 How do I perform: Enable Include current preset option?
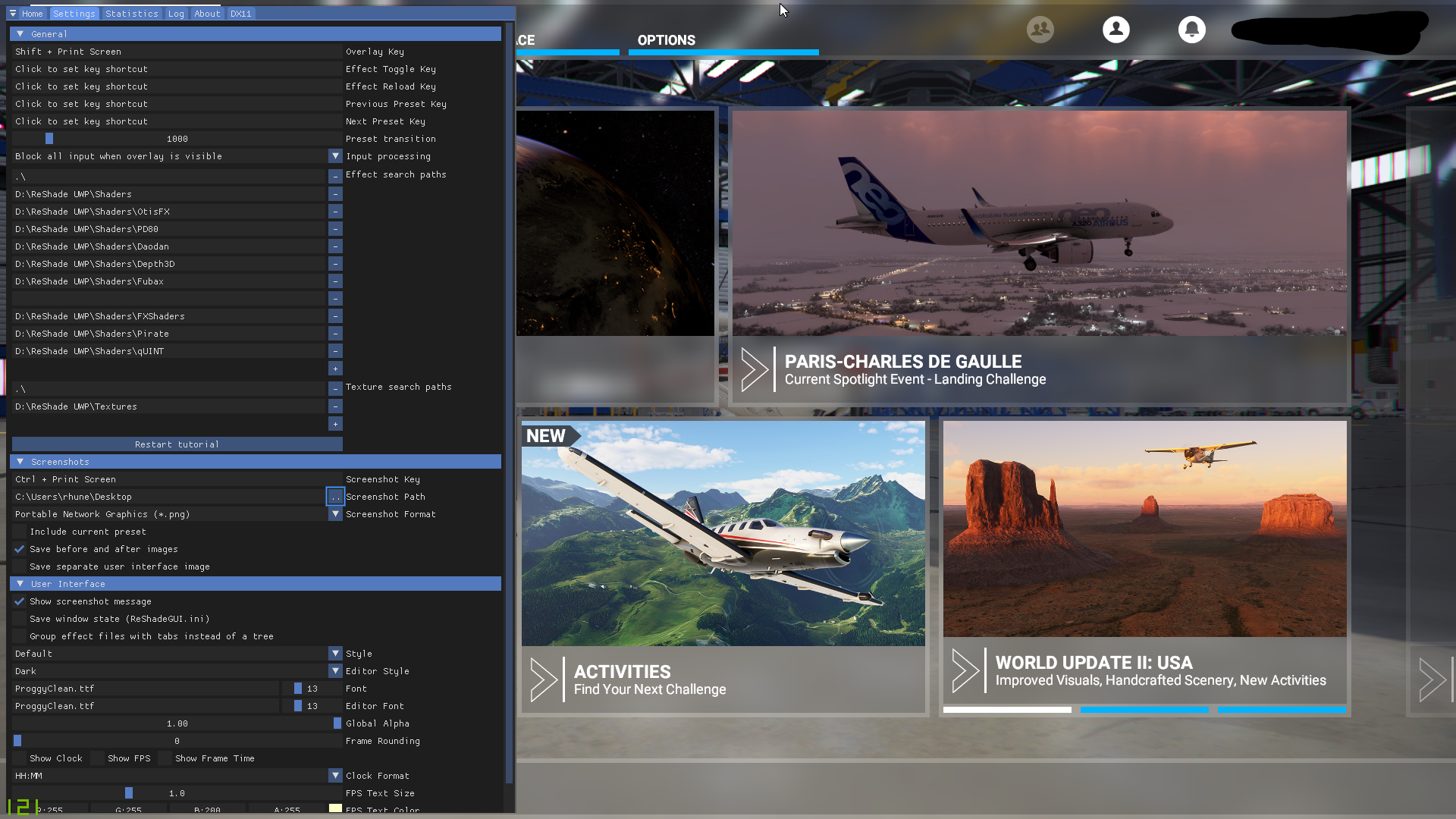[19, 532]
